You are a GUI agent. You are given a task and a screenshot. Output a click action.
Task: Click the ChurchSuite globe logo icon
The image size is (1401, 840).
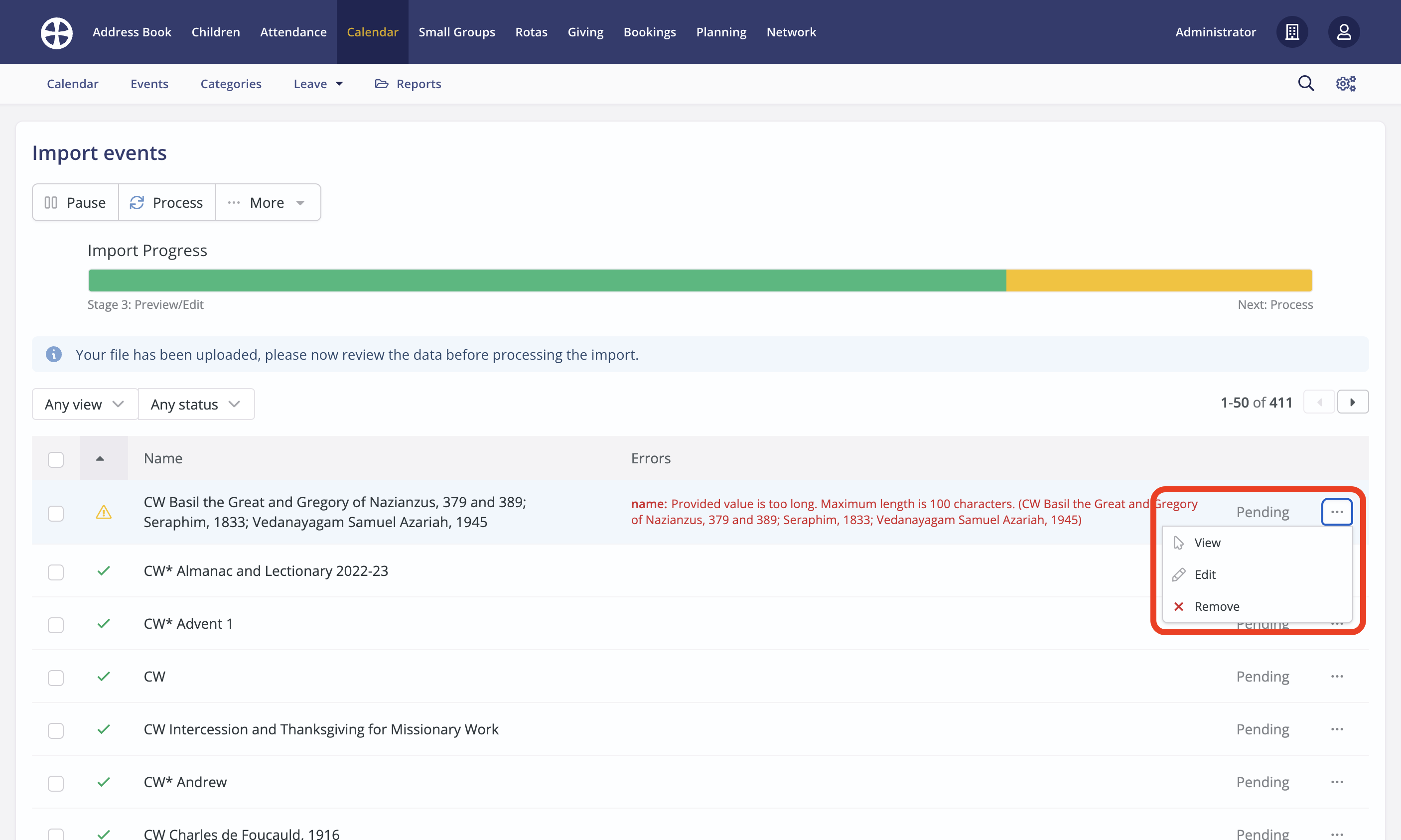pos(57,32)
